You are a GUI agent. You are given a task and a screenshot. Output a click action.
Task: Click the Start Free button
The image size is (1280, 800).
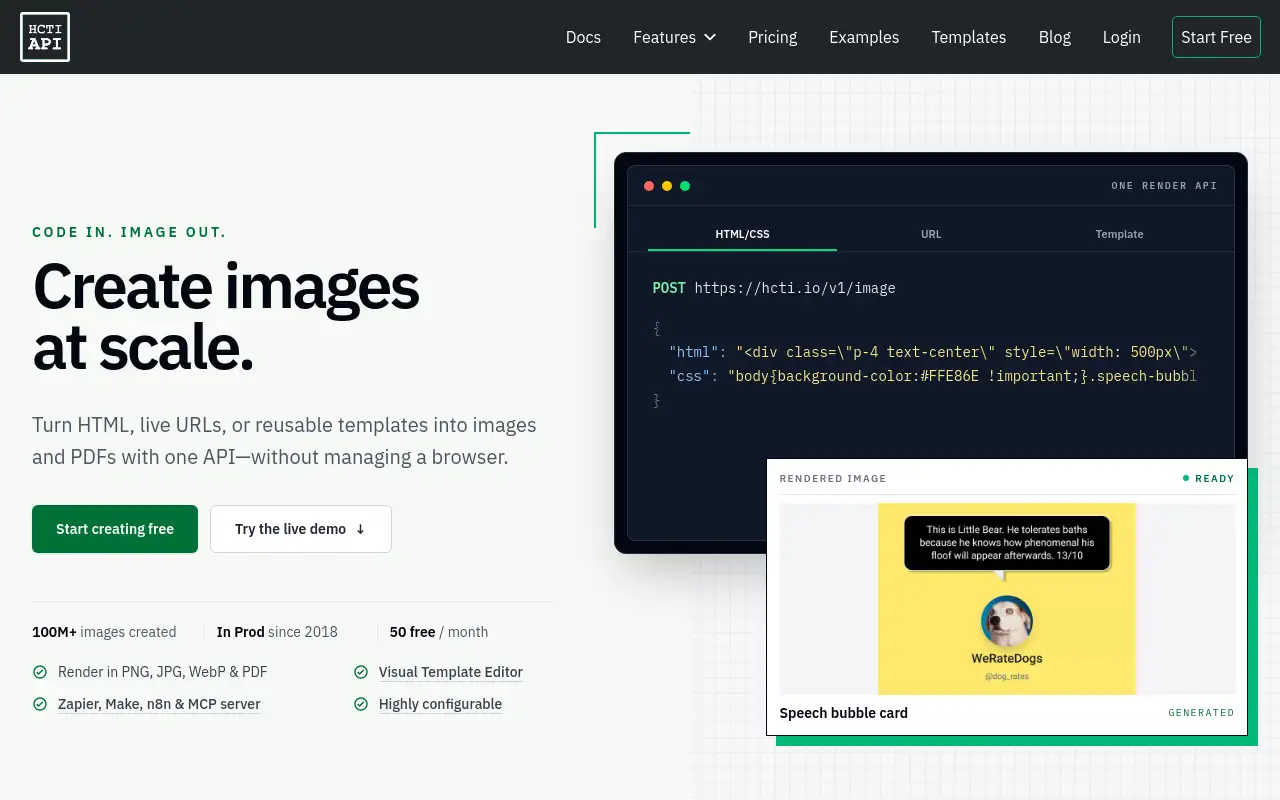click(x=1216, y=37)
